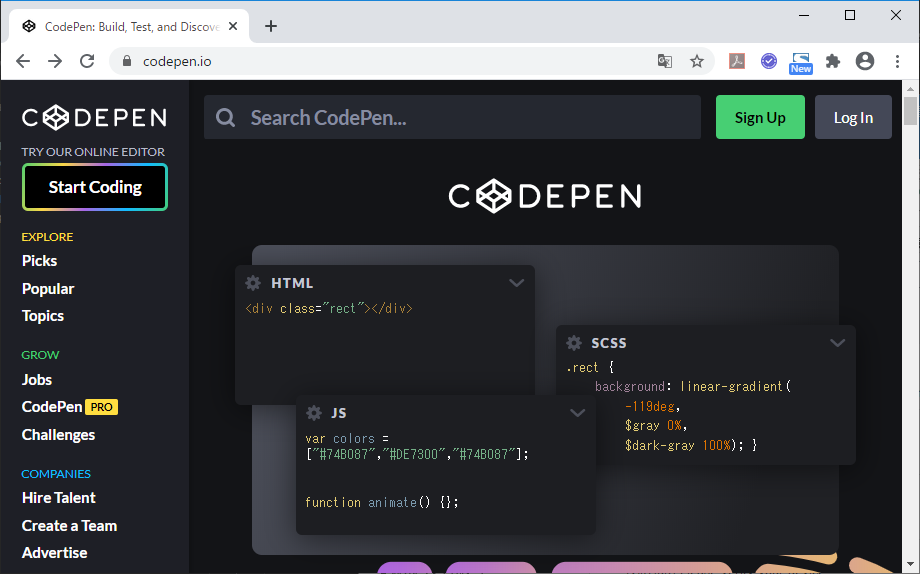Open Challenges in the sidebar
Image resolution: width=920 pixels, height=574 pixels.
58,435
